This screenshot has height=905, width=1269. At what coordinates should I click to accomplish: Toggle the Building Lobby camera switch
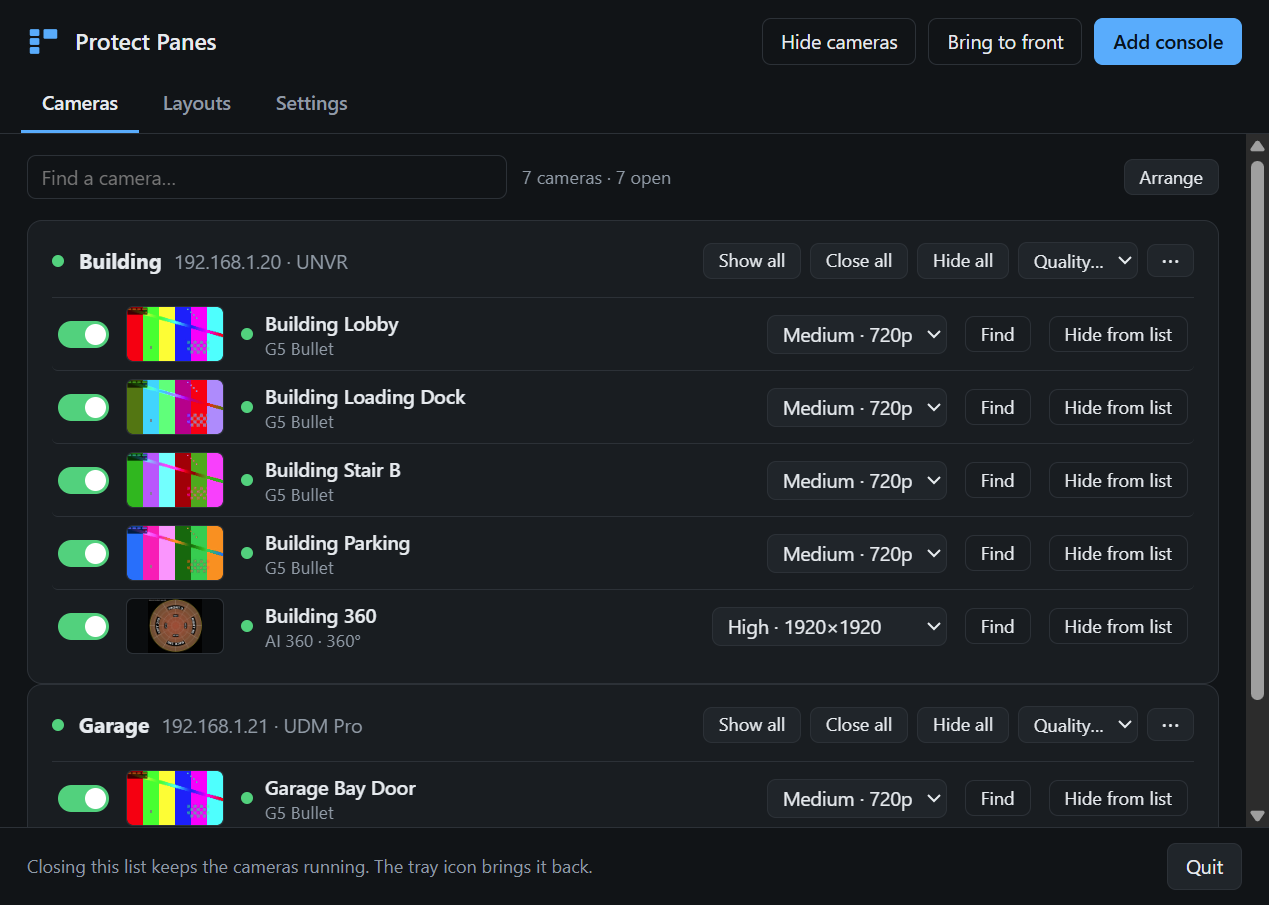(84, 334)
